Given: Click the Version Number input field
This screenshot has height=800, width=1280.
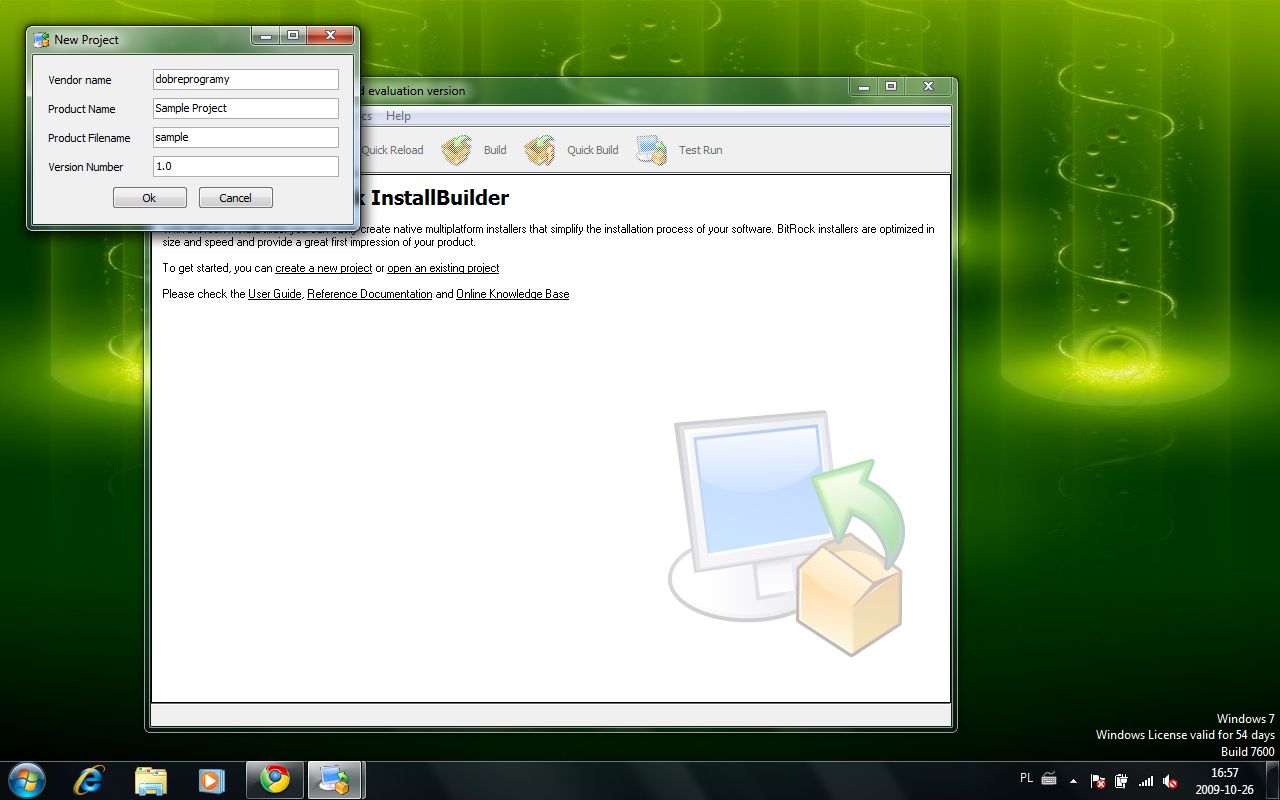Looking at the screenshot, I should tap(245, 166).
